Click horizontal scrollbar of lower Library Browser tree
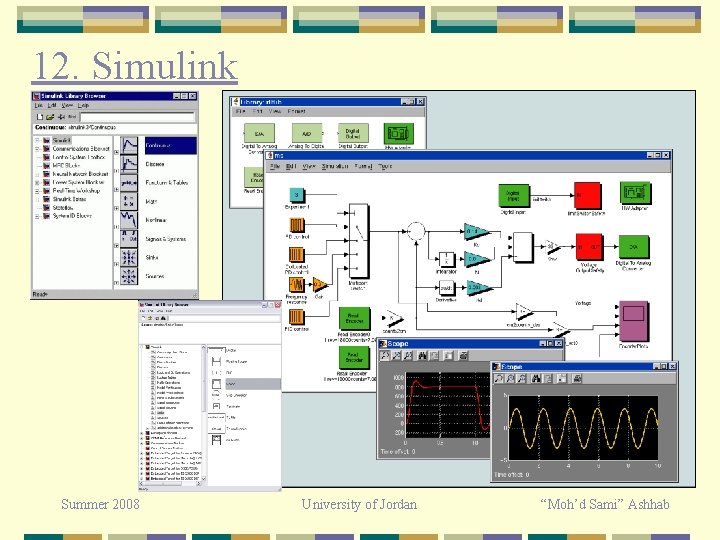 [170, 483]
